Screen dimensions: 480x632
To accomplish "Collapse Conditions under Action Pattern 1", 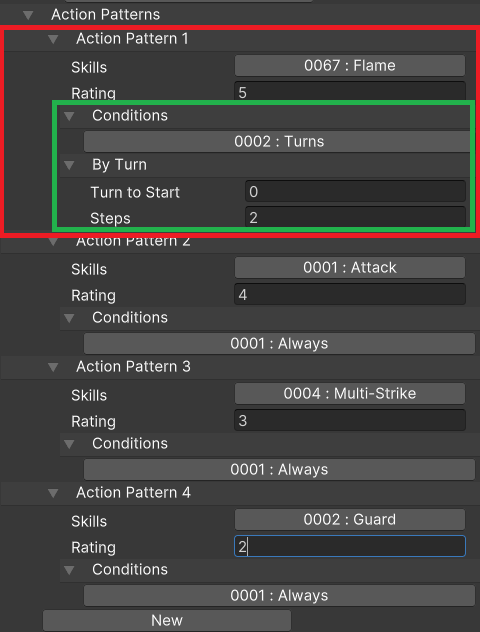I will tap(69, 116).
